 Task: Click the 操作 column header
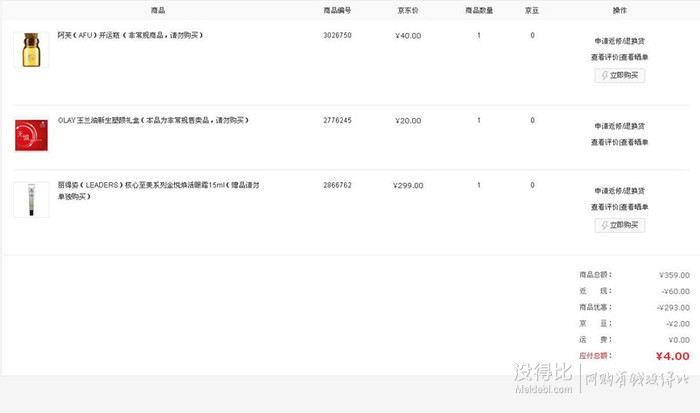click(x=620, y=10)
